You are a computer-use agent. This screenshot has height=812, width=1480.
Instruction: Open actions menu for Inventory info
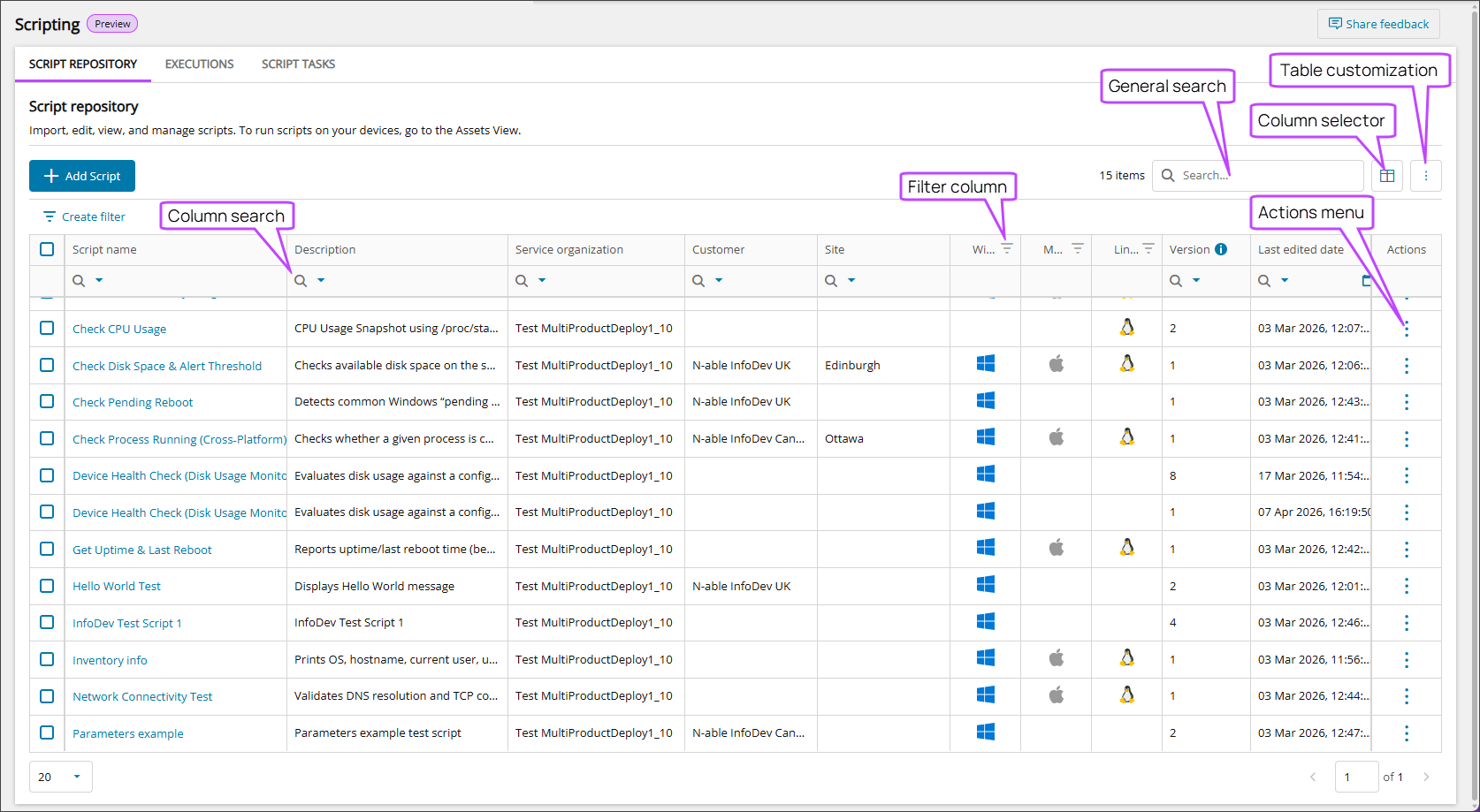(1407, 660)
